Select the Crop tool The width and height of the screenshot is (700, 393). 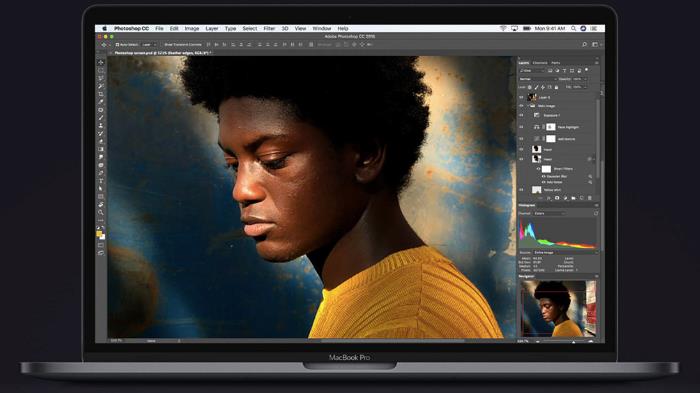(x=101, y=94)
